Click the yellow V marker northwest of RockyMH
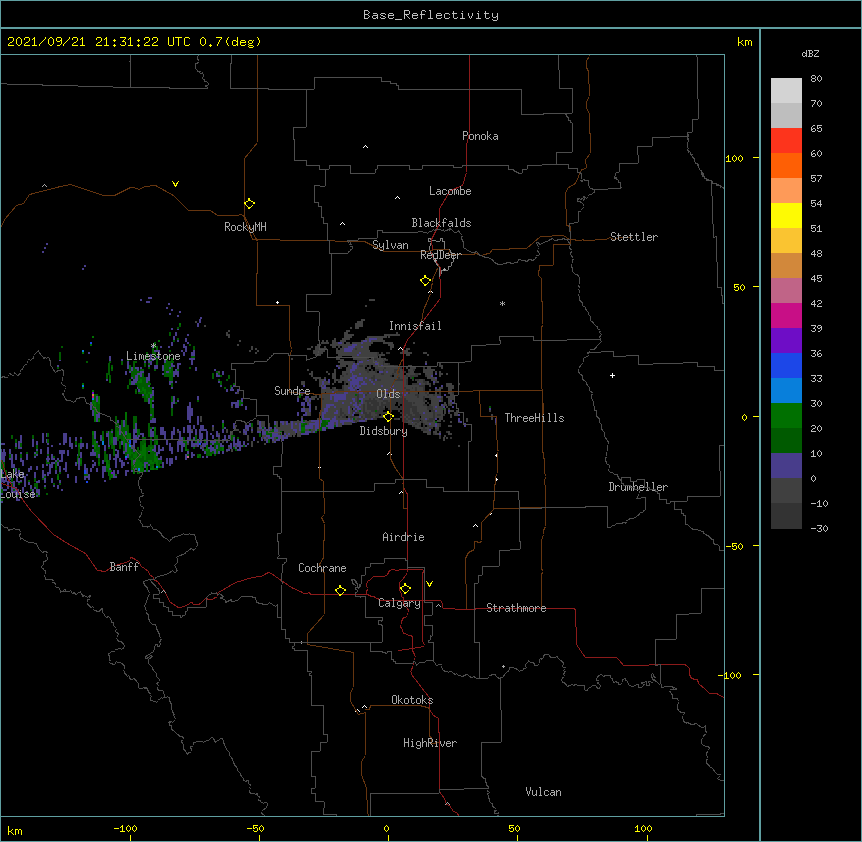Image resolution: width=862 pixels, height=842 pixels. 175,184
